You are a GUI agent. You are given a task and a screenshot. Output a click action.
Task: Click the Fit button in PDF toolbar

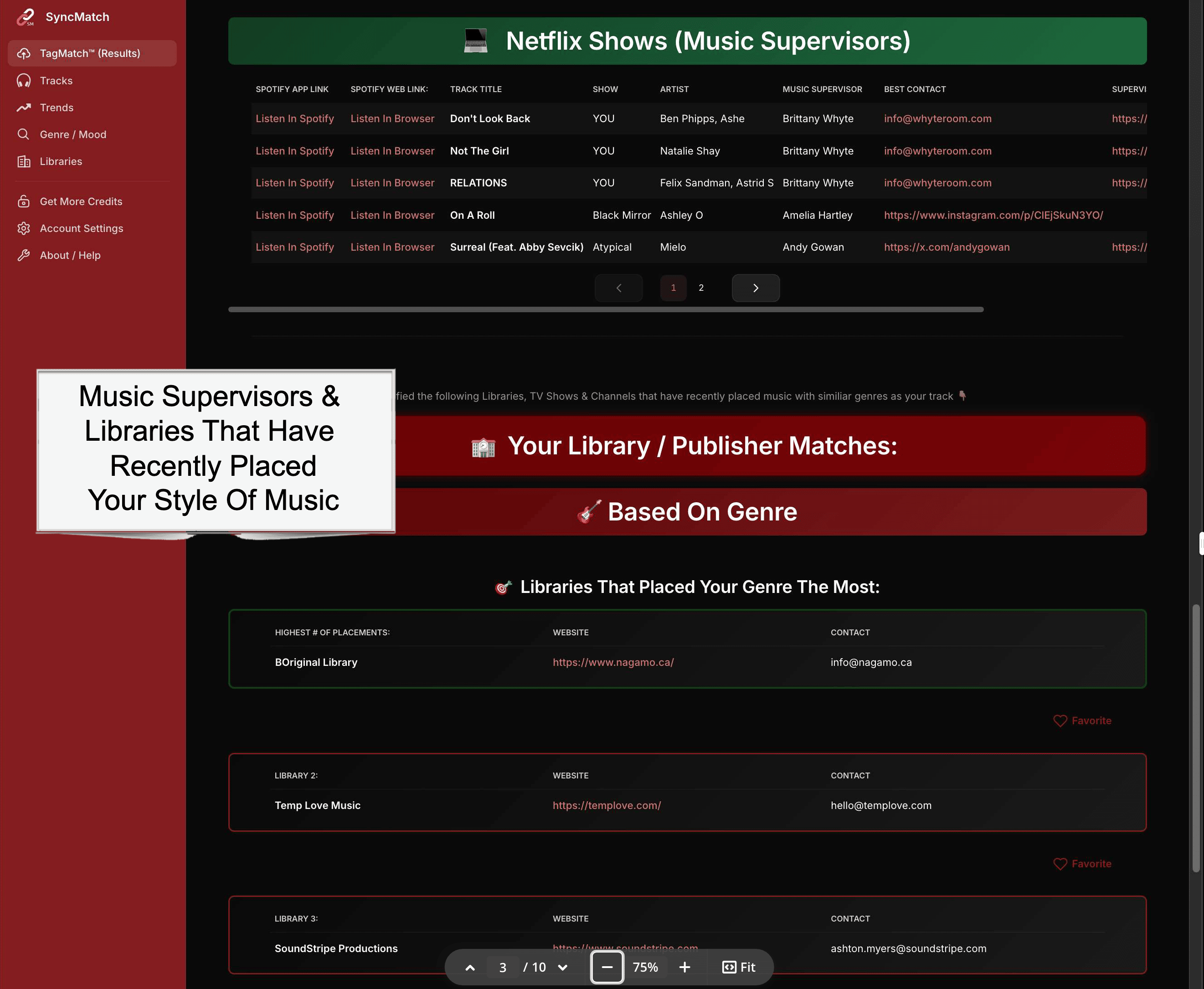[739, 967]
